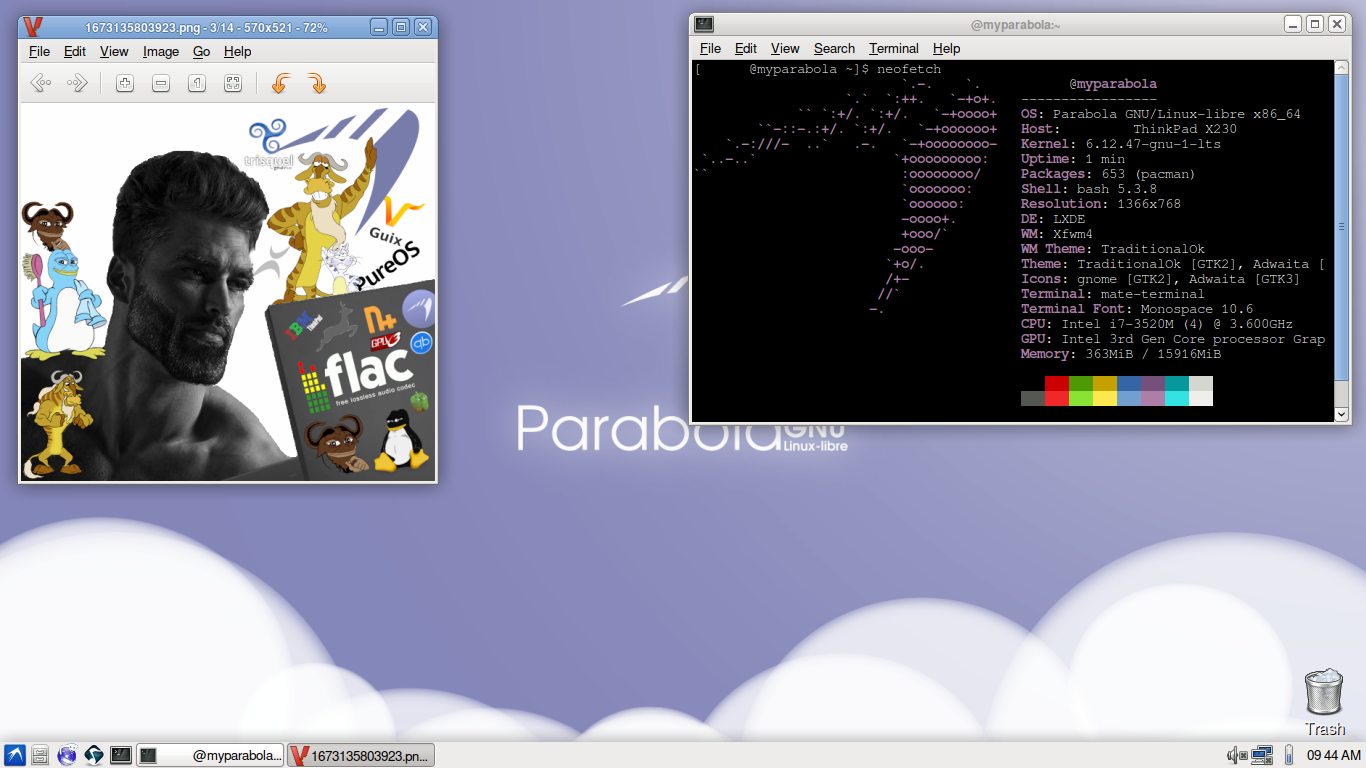The height and width of the screenshot is (768, 1366).
Task: Click the "Uptime: 1 min" line
Action: (x=1073, y=159)
